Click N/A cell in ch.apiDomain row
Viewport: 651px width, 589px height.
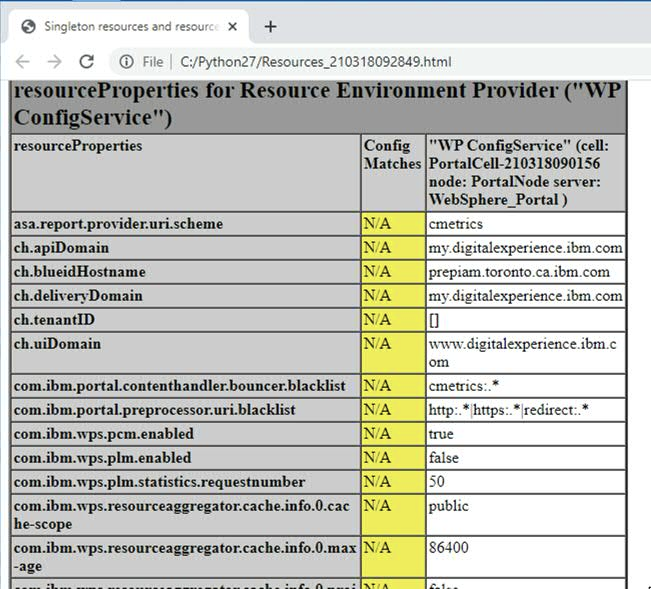pos(393,248)
